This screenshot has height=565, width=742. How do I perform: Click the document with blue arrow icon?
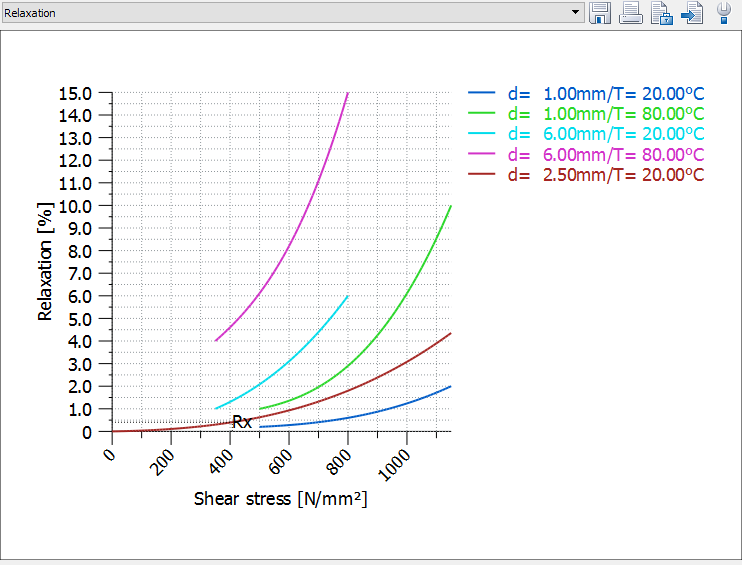pyautogui.click(x=692, y=13)
